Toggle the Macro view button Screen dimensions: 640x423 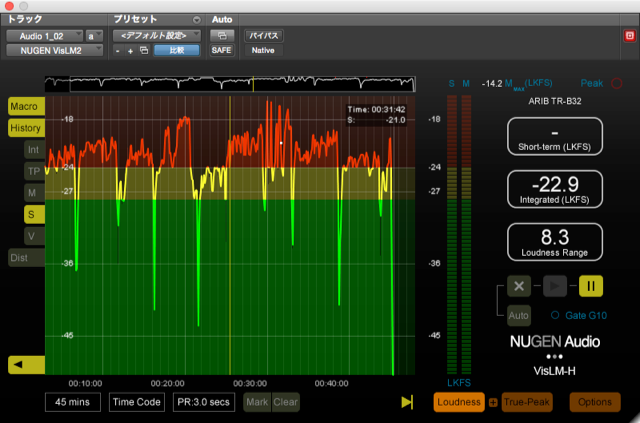[27, 107]
